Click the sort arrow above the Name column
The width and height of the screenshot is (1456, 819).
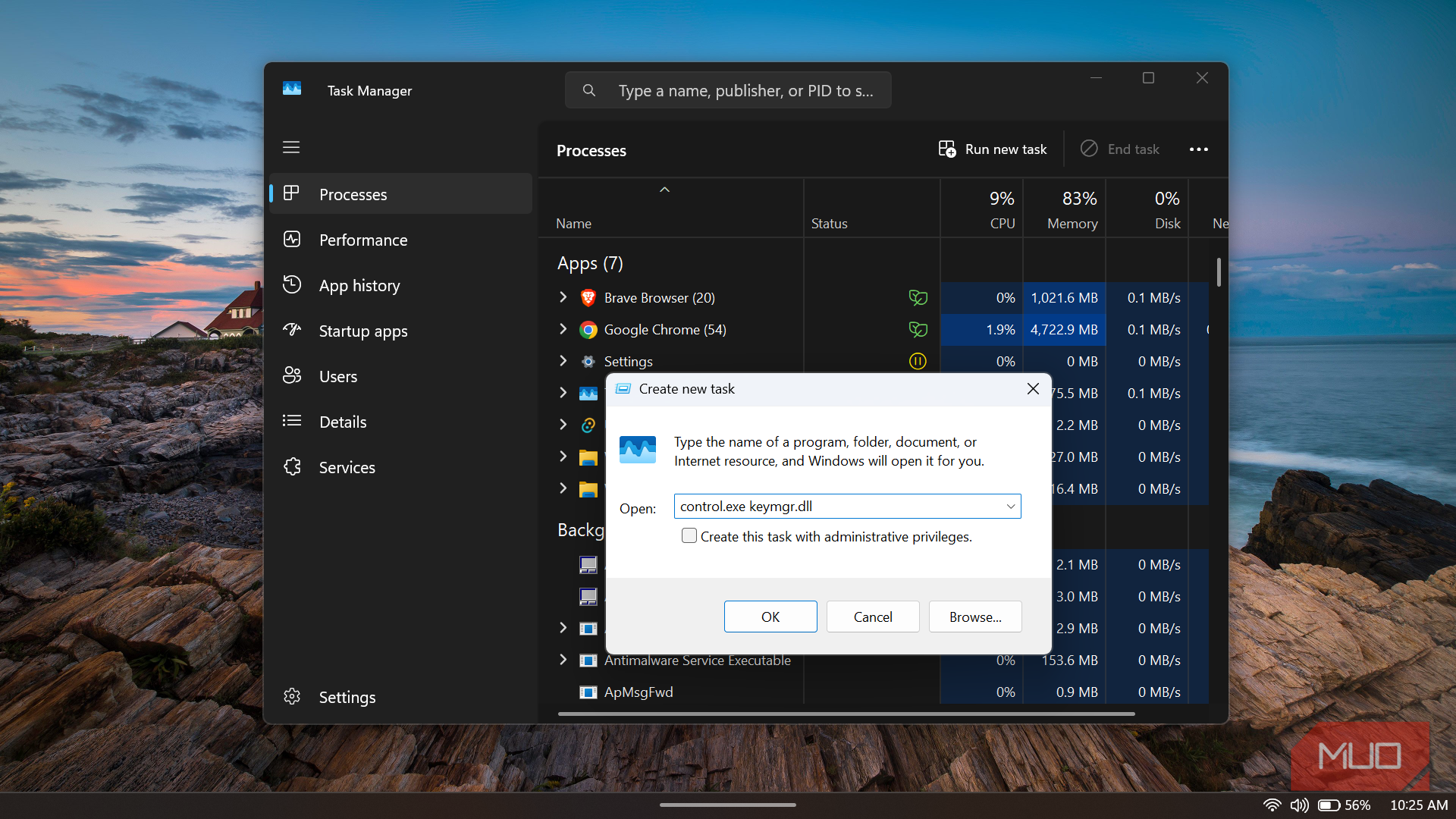(x=664, y=190)
